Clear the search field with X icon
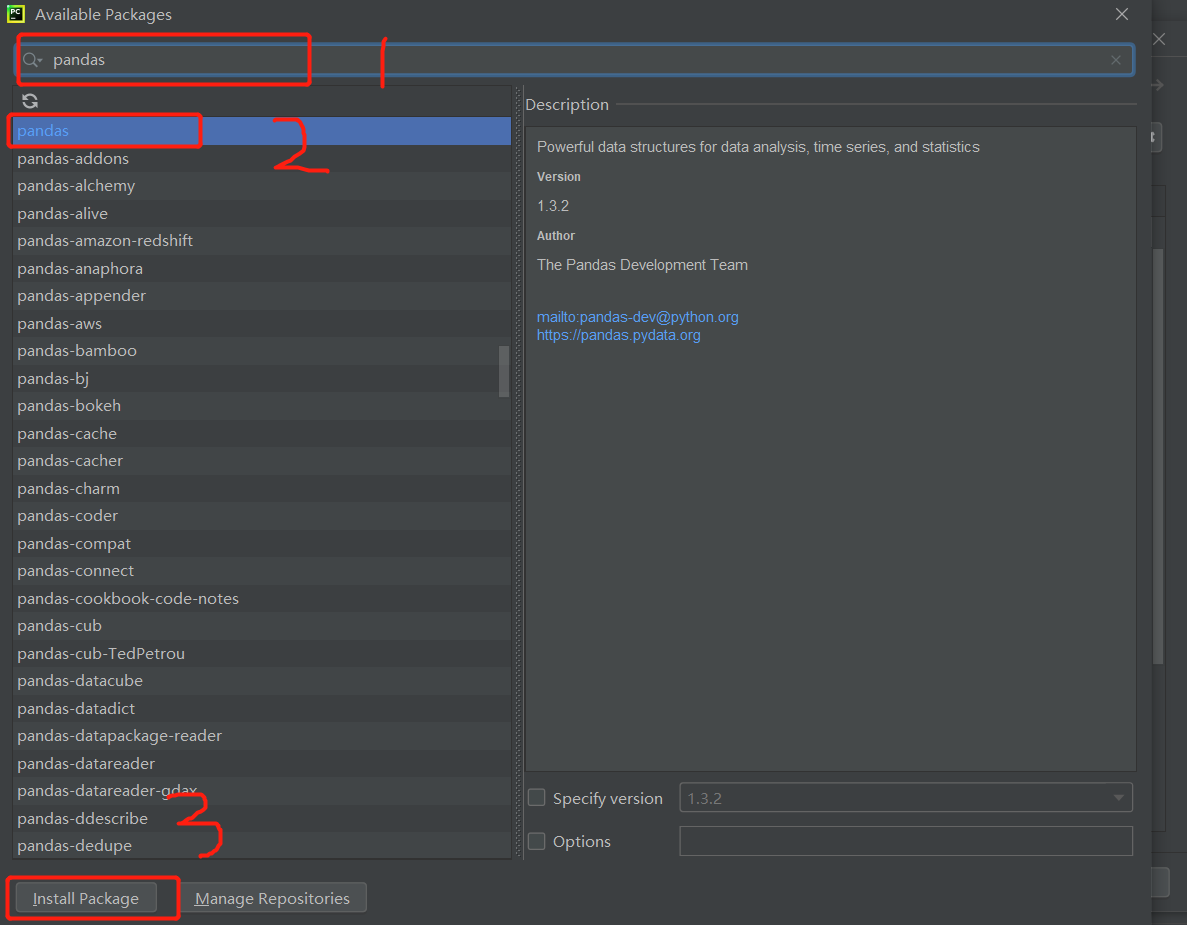This screenshot has width=1187, height=925. 1116,60
